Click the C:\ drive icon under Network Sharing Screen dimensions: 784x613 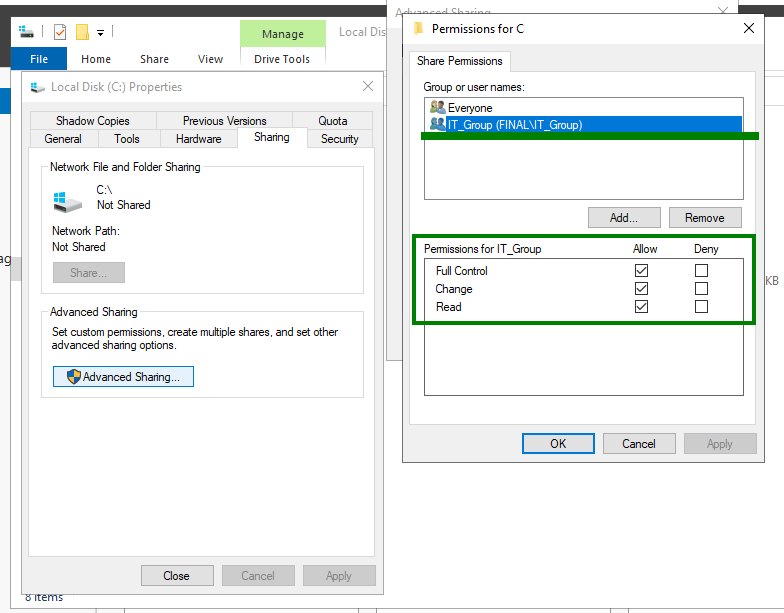(68, 201)
